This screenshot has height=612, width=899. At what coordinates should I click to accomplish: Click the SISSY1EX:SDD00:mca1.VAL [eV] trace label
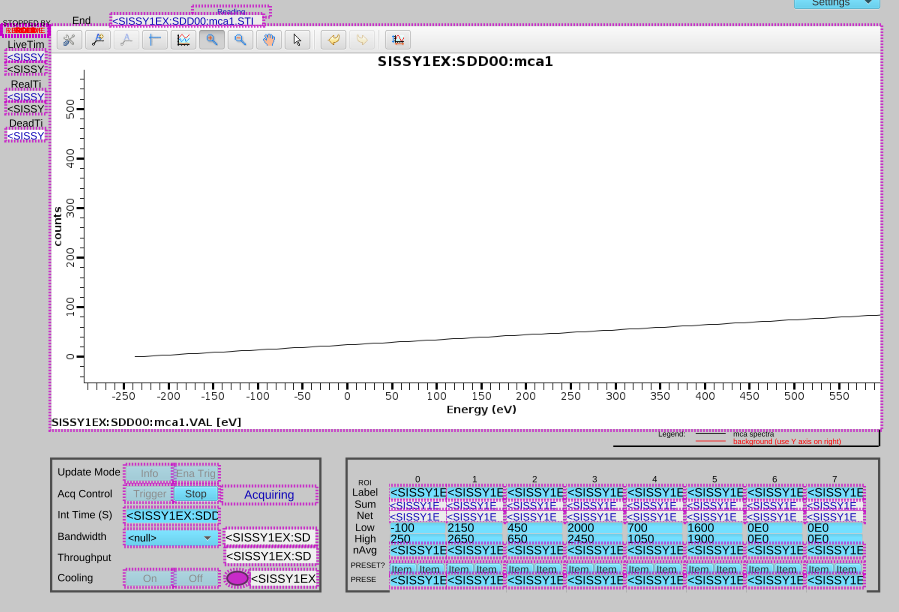click(146, 422)
